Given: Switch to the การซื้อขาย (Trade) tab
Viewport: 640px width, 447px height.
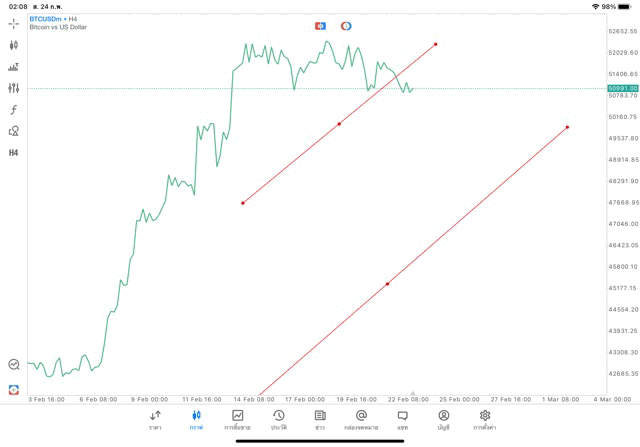Looking at the screenshot, I should (238, 420).
